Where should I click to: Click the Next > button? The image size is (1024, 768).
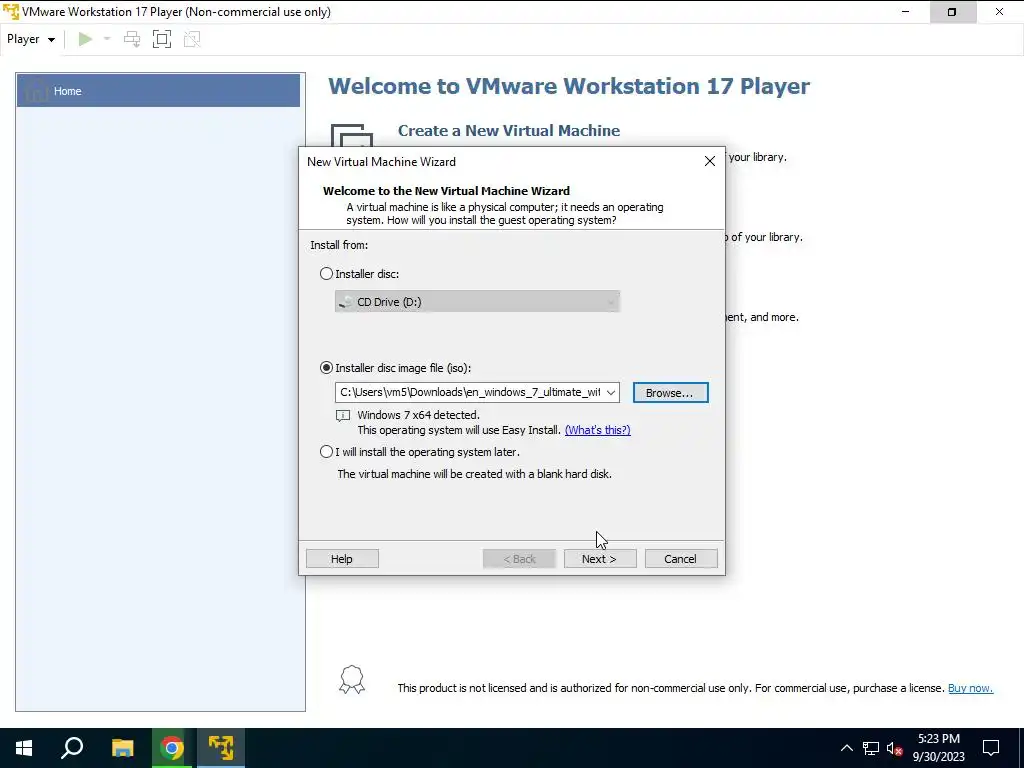600,559
